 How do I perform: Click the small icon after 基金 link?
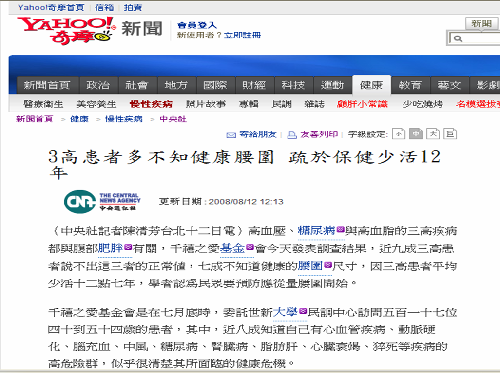point(250,247)
